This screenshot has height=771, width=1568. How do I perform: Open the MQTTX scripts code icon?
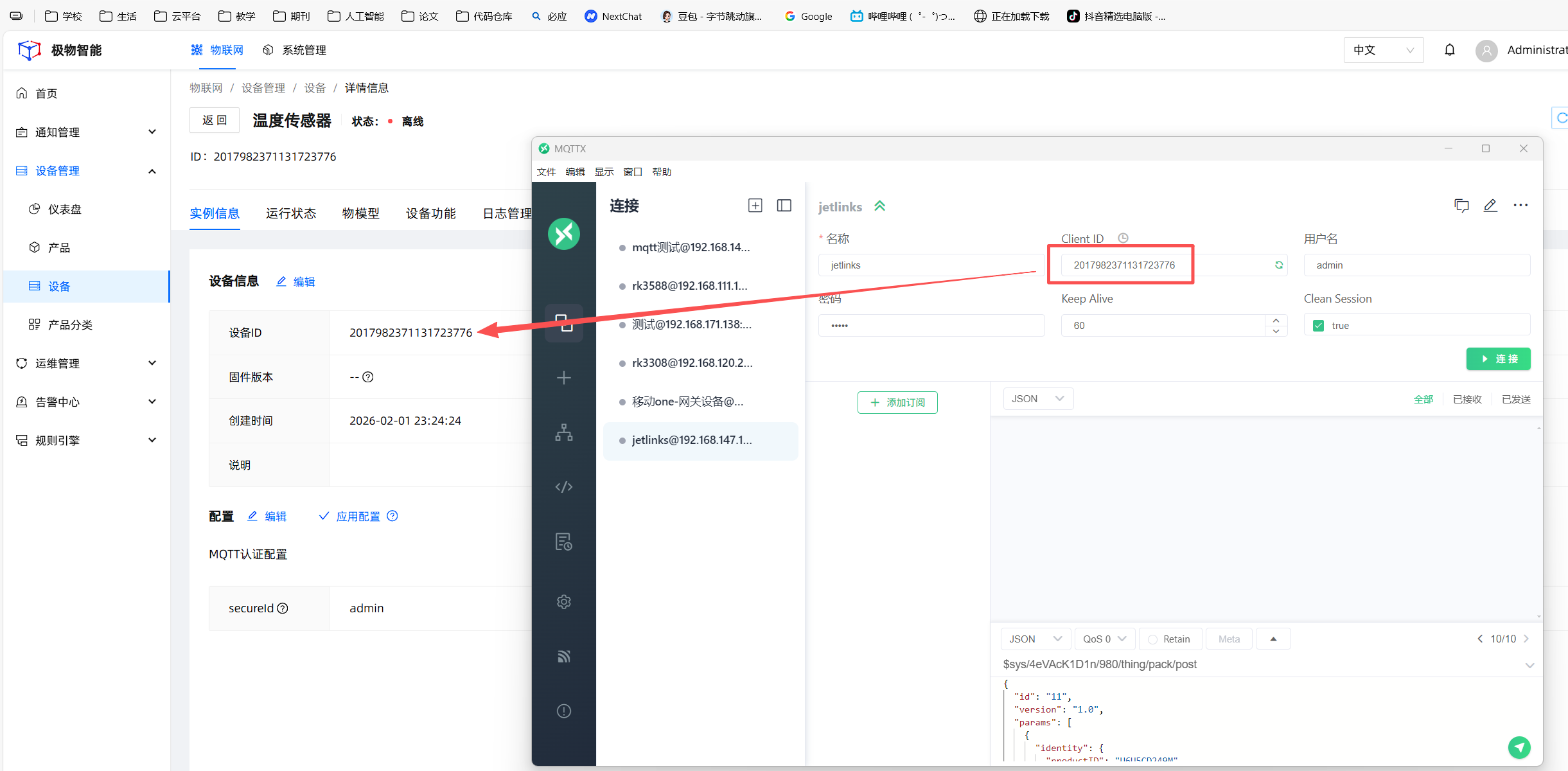[563, 487]
